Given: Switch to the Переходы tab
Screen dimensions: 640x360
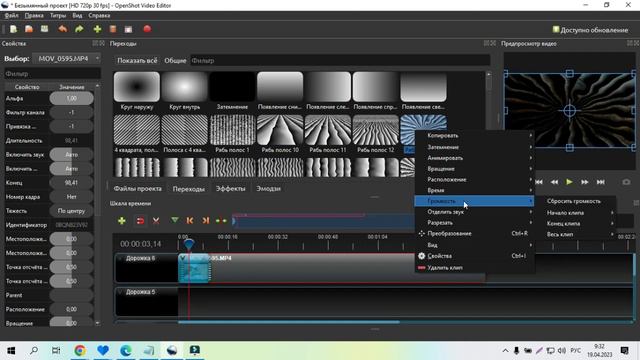Looking at the screenshot, I should 189,189.
